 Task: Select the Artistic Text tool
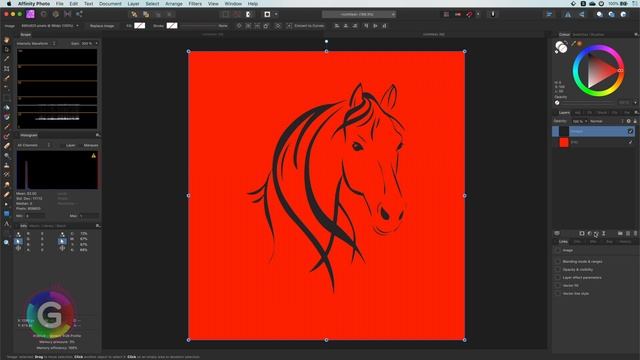(7, 224)
